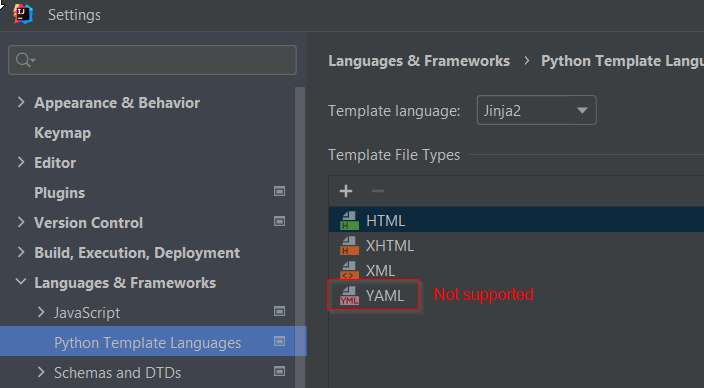Open Template language Jinja2 dropdown
The width and height of the screenshot is (704, 388).
pyautogui.click(x=537, y=110)
